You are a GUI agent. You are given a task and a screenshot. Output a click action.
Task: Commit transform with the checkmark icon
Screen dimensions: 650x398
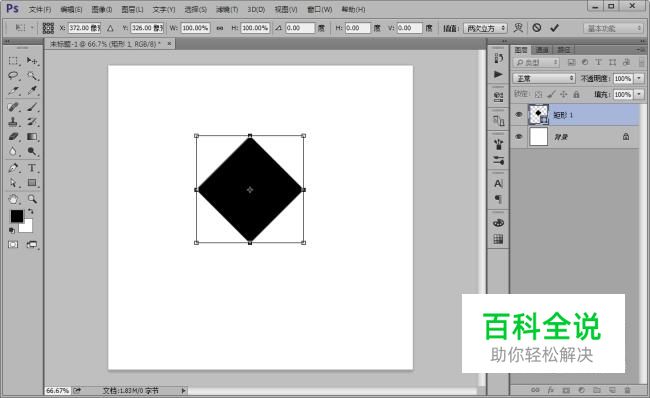coord(554,28)
